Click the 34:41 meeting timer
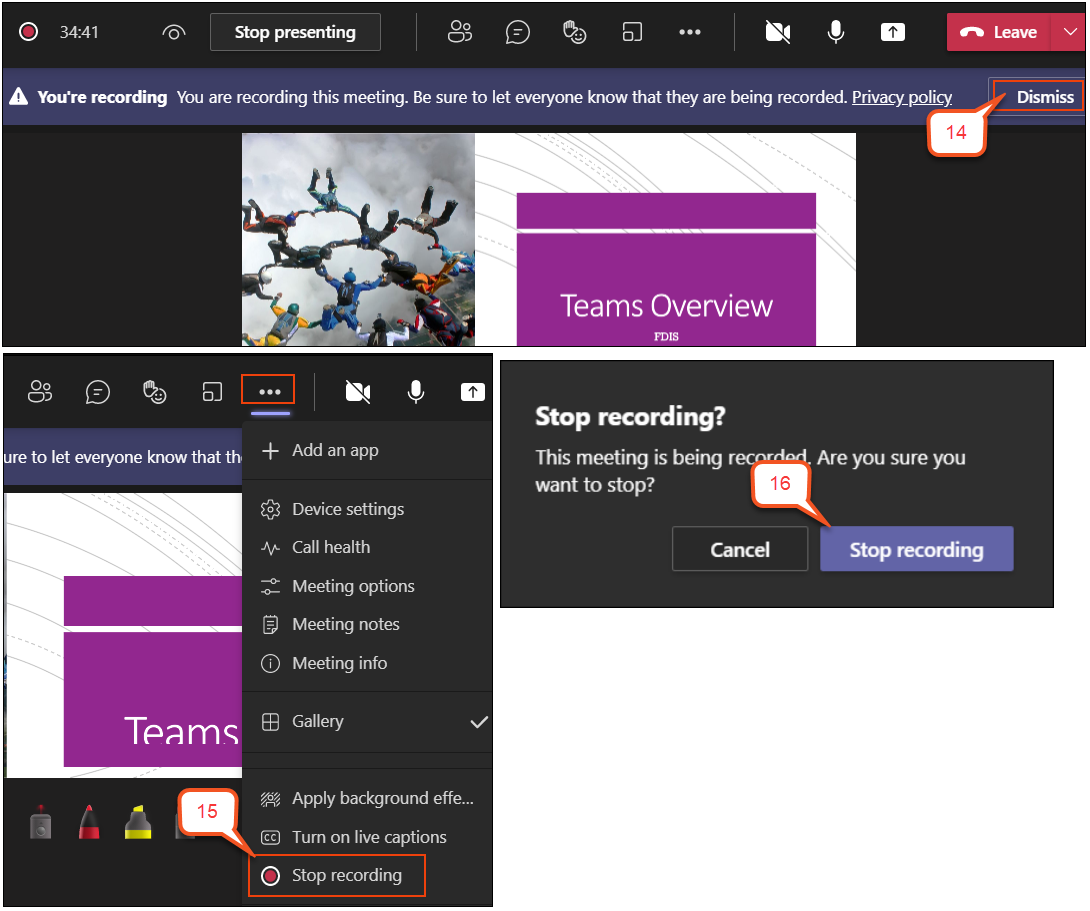1090x911 pixels. pos(79,33)
